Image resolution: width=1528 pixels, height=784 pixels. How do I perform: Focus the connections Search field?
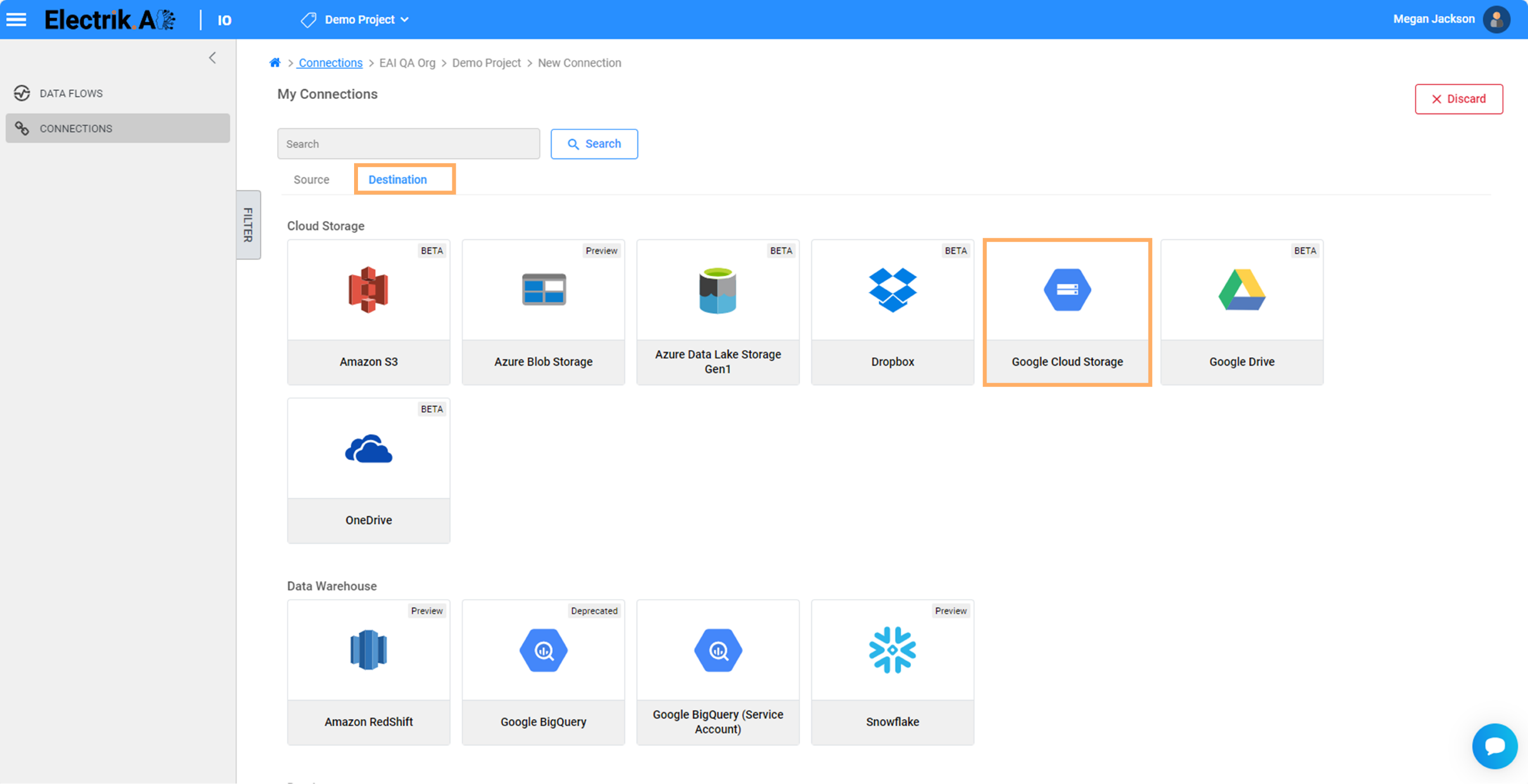tap(409, 144)
